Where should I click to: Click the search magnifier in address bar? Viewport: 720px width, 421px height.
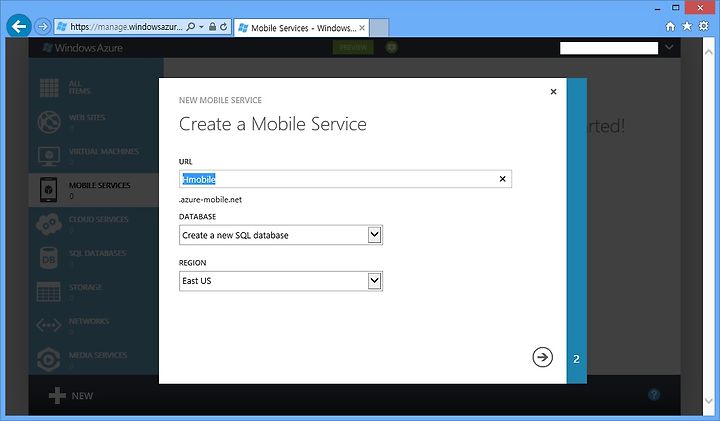(x=191, y=27)
